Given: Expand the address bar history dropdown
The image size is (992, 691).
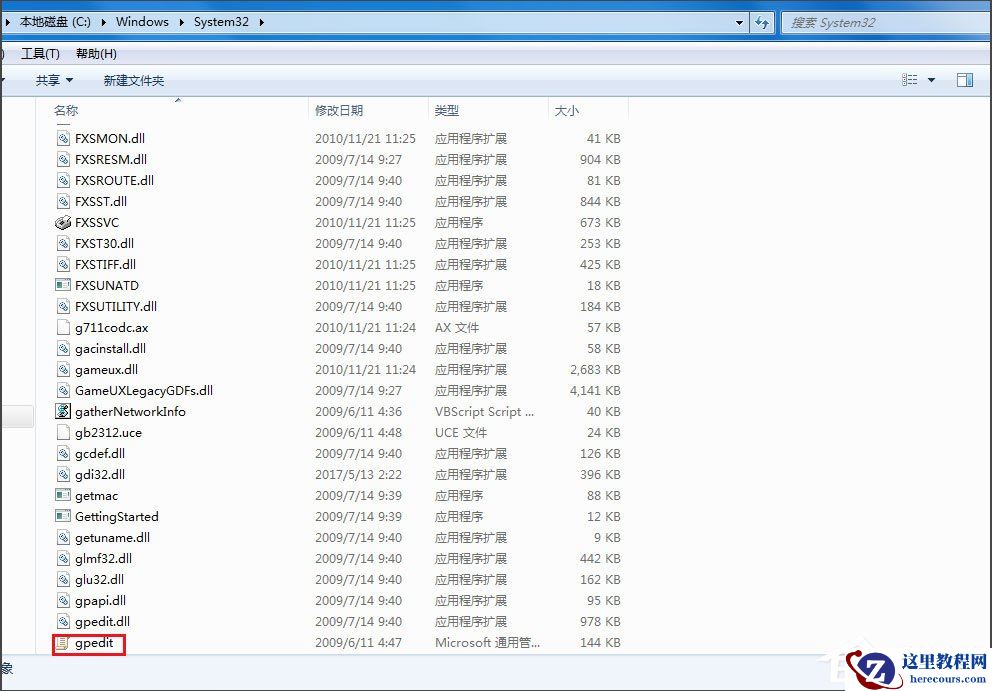Looking at the screenshot, I should pyautogui.click(x=739, y=21).
